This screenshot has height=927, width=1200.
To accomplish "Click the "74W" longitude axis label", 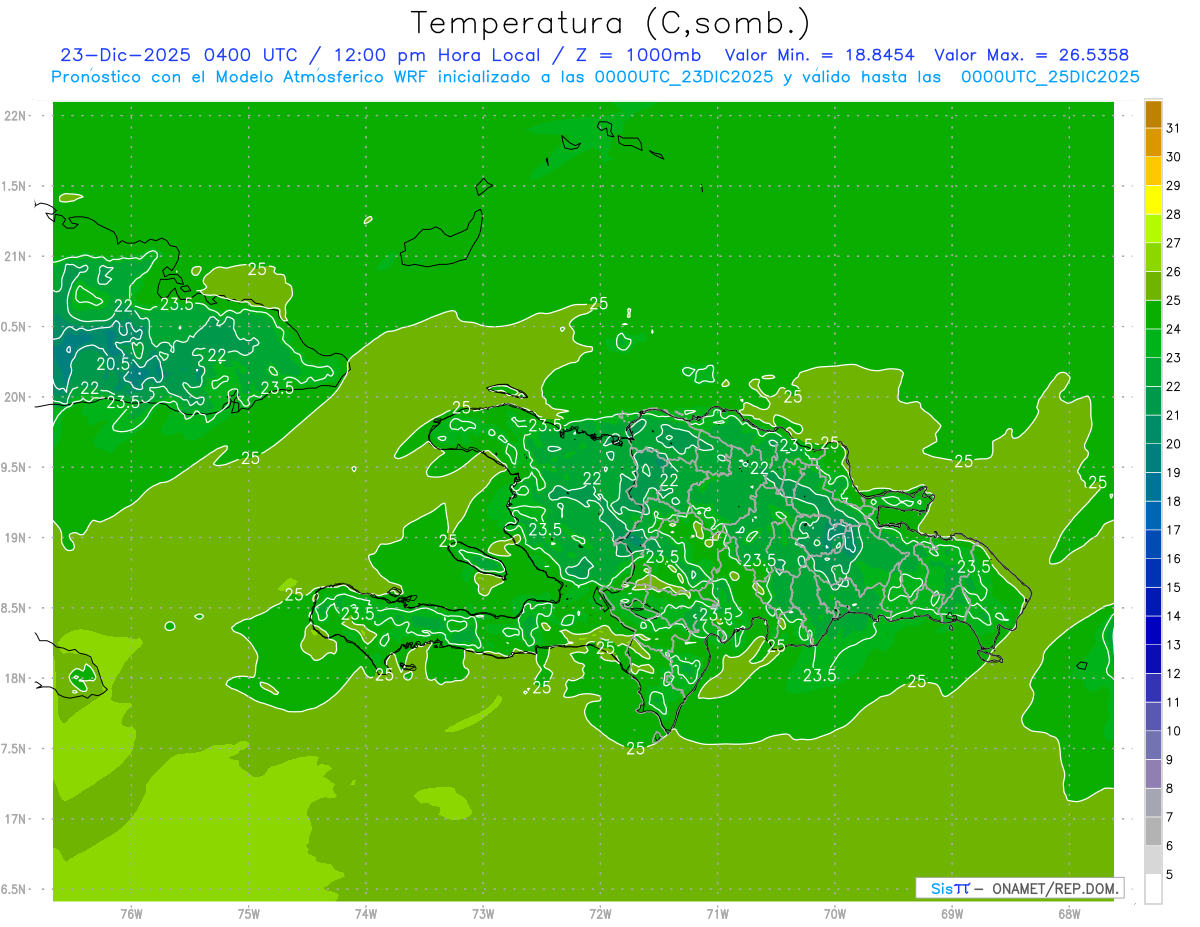I will (366, 914).
